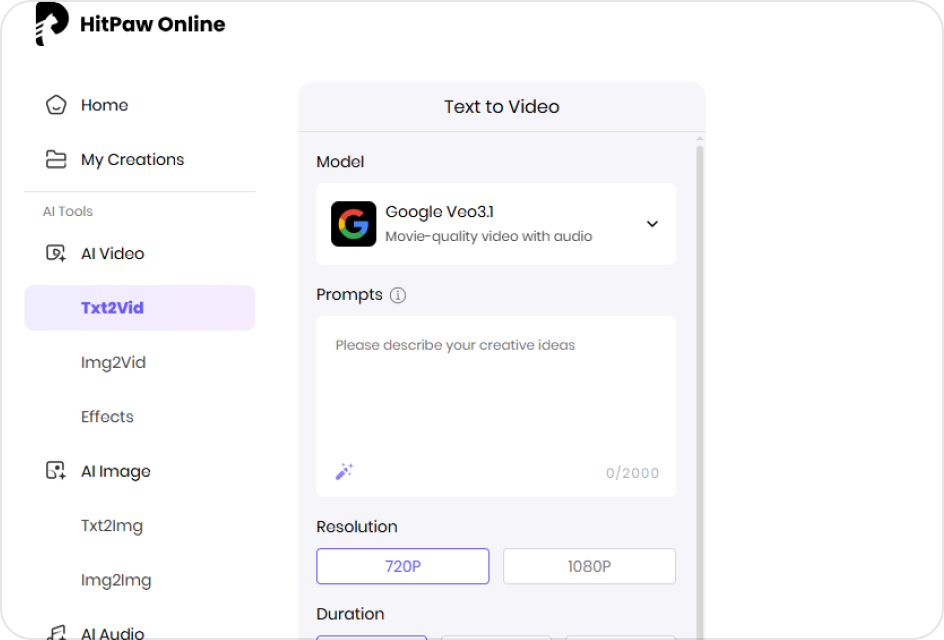Click the My Creations folder icon
Viewport: 944px width, 640px height.
56,159
